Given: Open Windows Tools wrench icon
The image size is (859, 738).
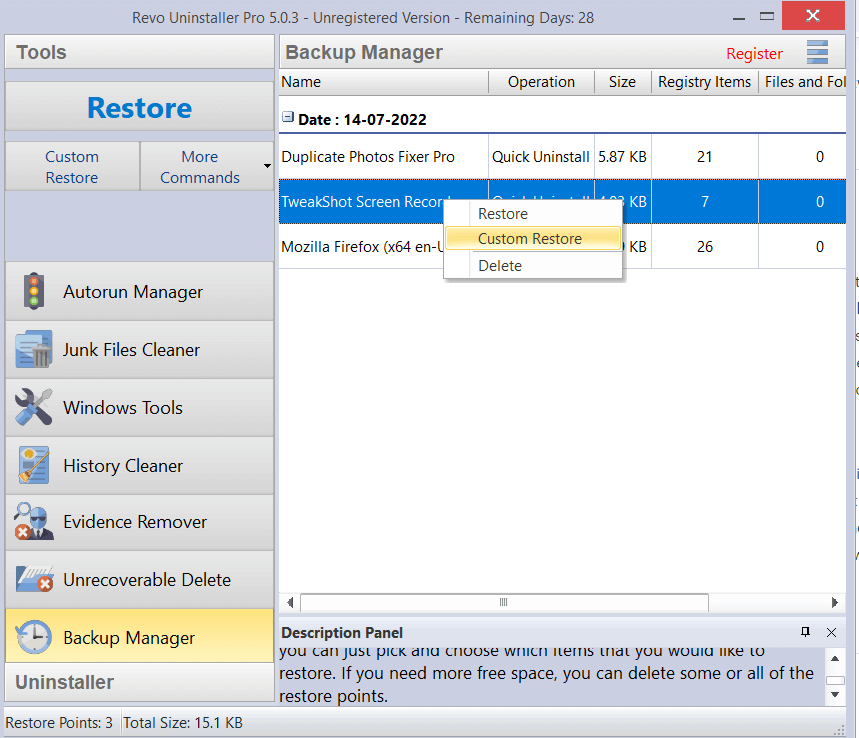Looking at the screenshot, I should (x=33, y=408).
